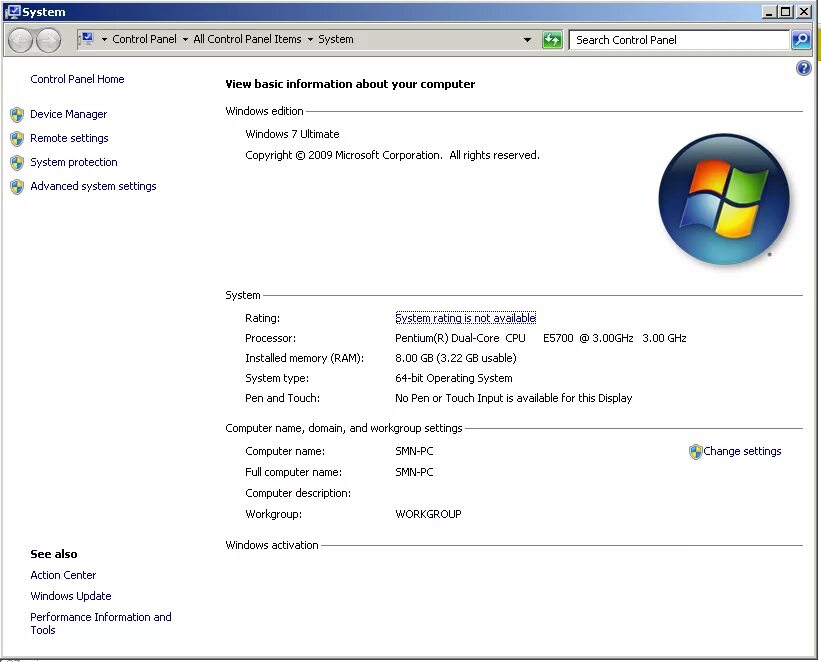Viewport: 821px width, 662px height.
Task: Open Advanced system settings
Action: pos(93,186)
